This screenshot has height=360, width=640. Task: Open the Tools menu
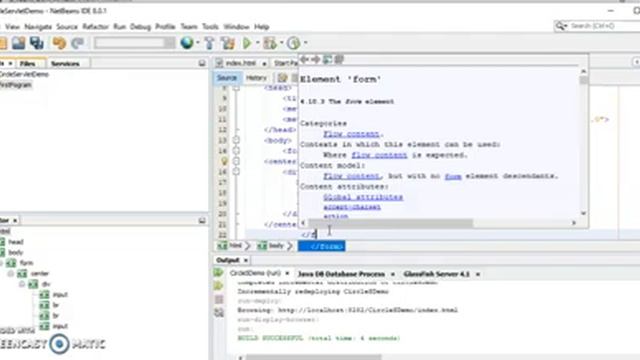pos(210,27)
